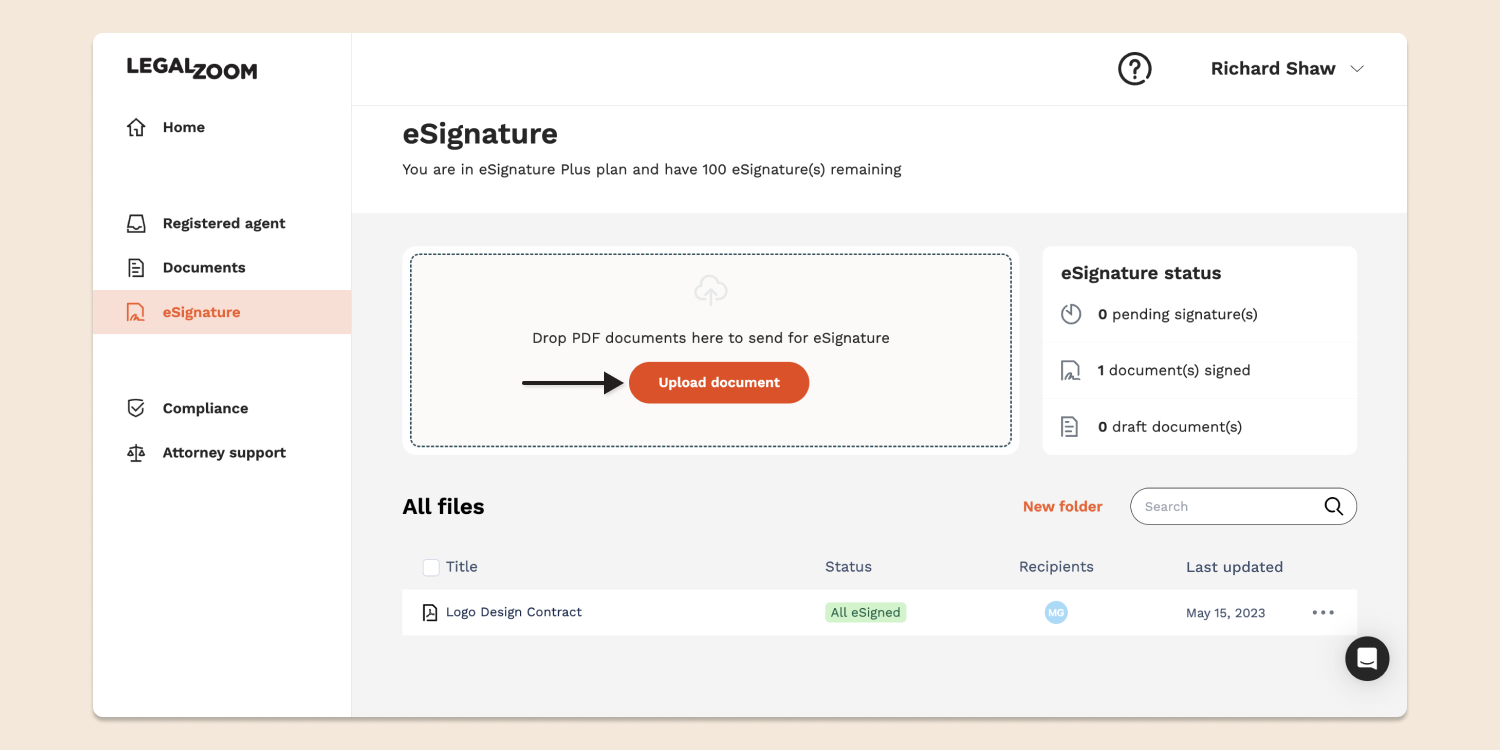Click the search magnifier in the search box
This screenshot has width=1500, height=750.
click(1334, 506)
